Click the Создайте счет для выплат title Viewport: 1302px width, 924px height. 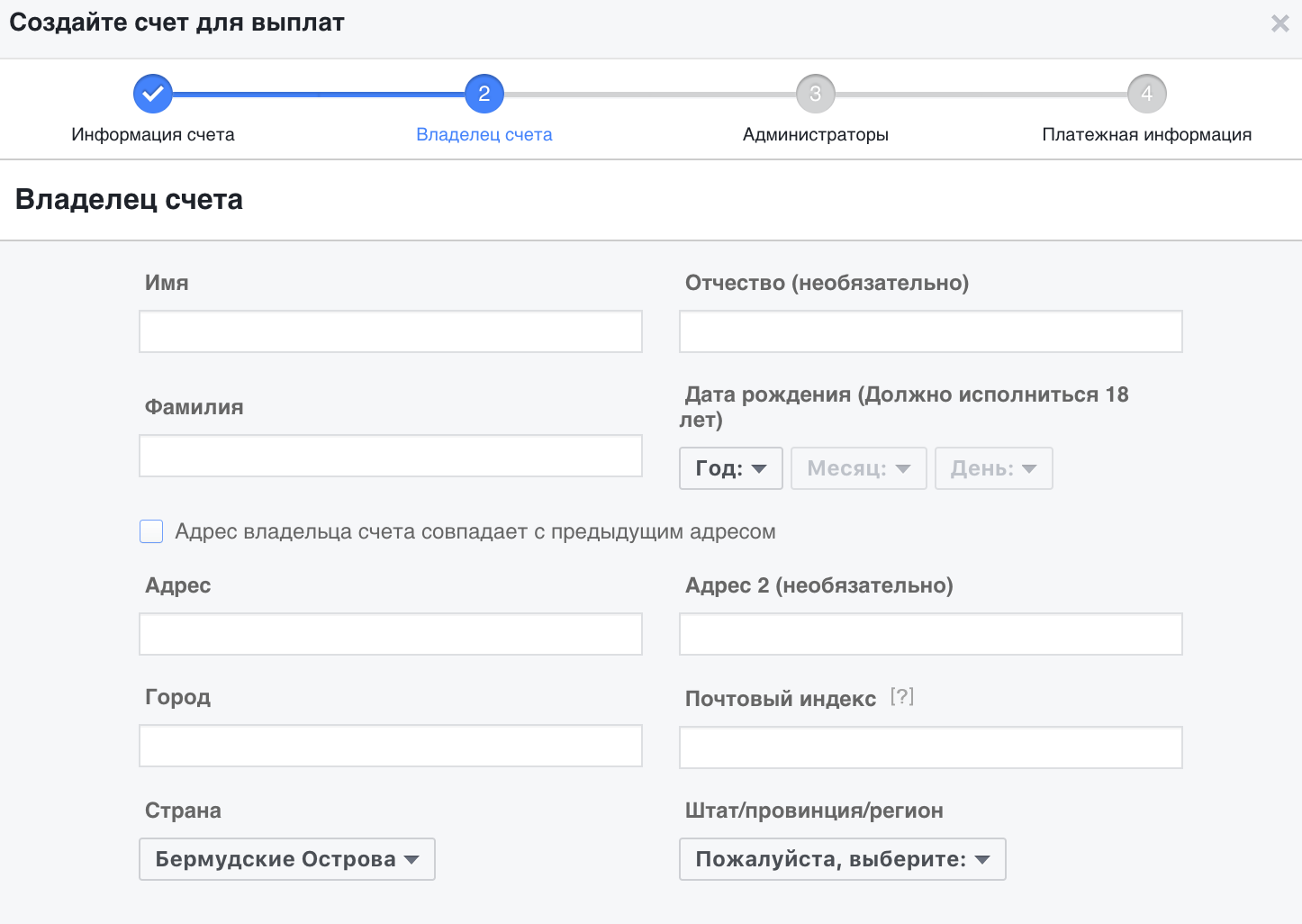[177, 23]
